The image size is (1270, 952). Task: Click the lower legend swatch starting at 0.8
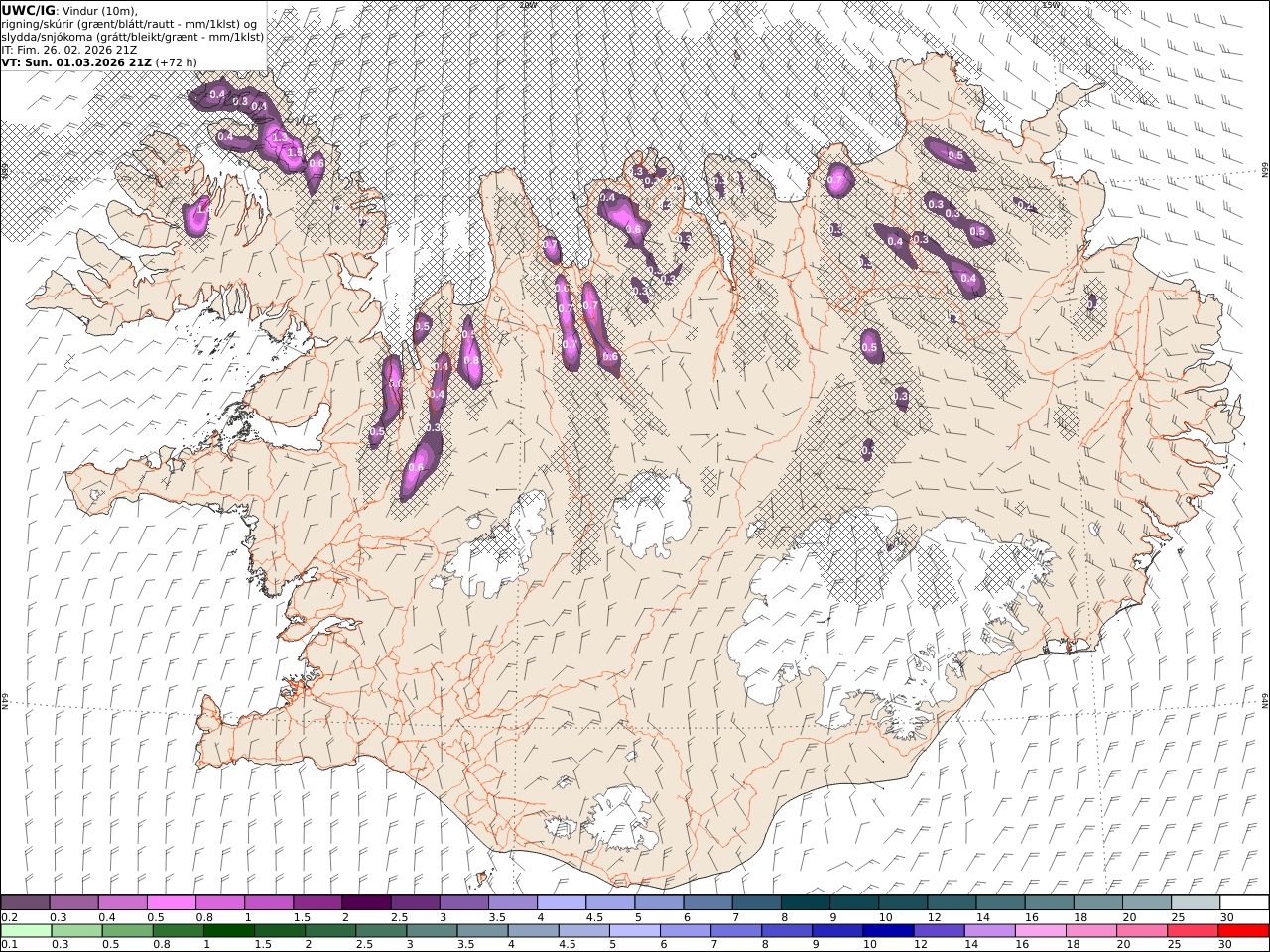(x=178, y=930)
